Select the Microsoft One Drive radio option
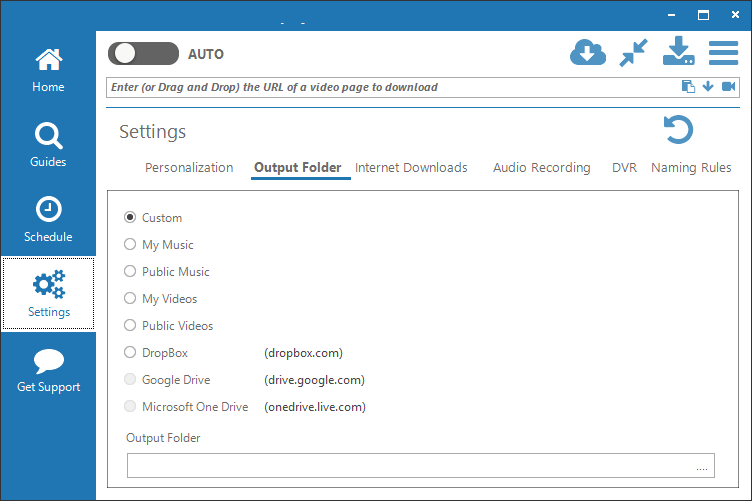The height and width of the screenshot is (501, 752). click(x=130, y=407)
